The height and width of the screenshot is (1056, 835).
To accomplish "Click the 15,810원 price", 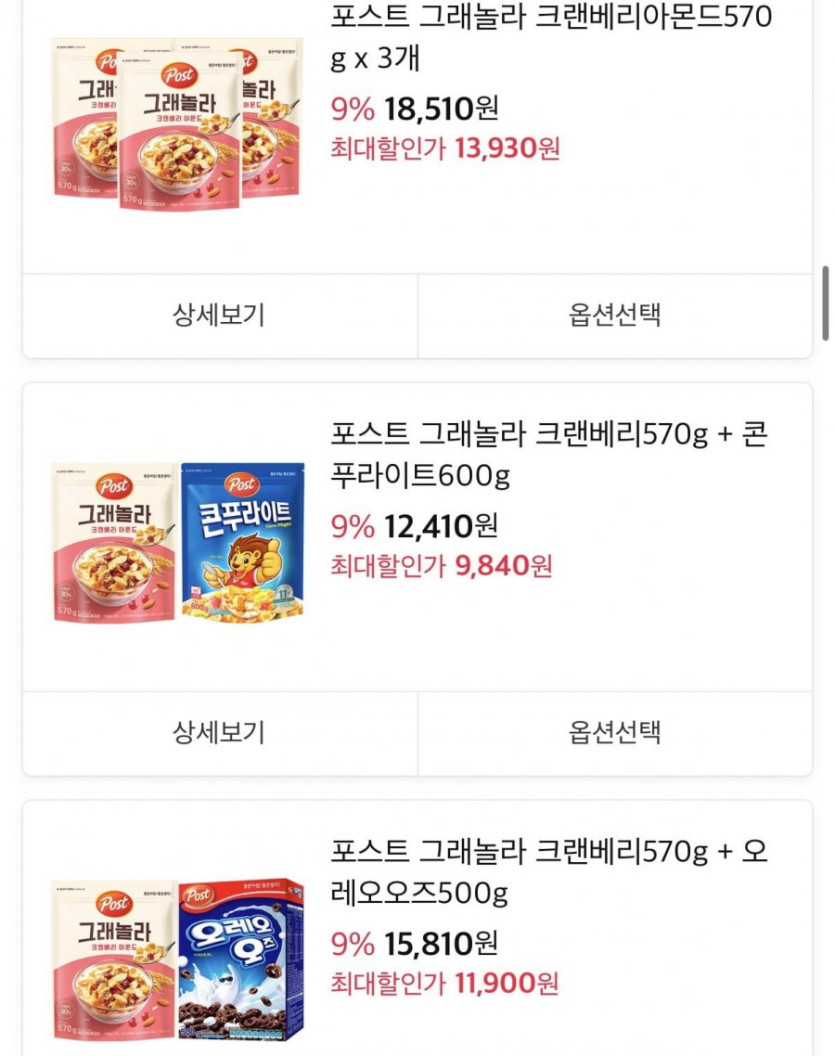I will pyautogui.click(x=441, y=942).
